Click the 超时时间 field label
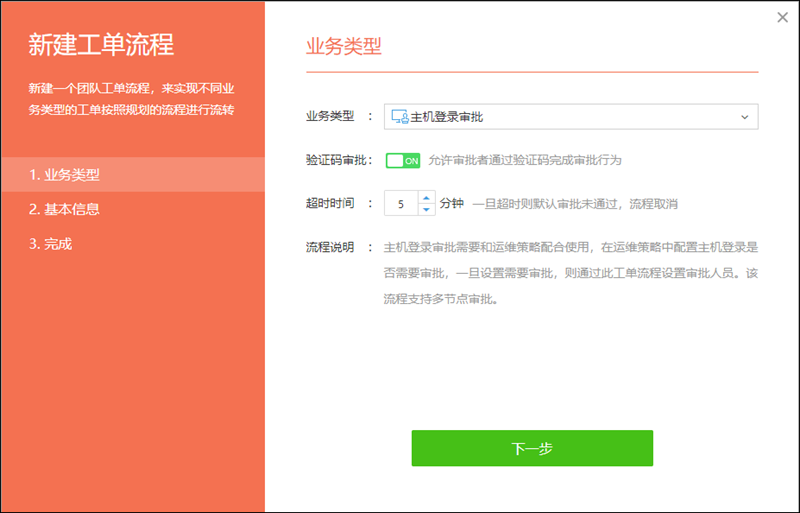The width and height of the screenshot is (800, 513). [x=330, y=203]
